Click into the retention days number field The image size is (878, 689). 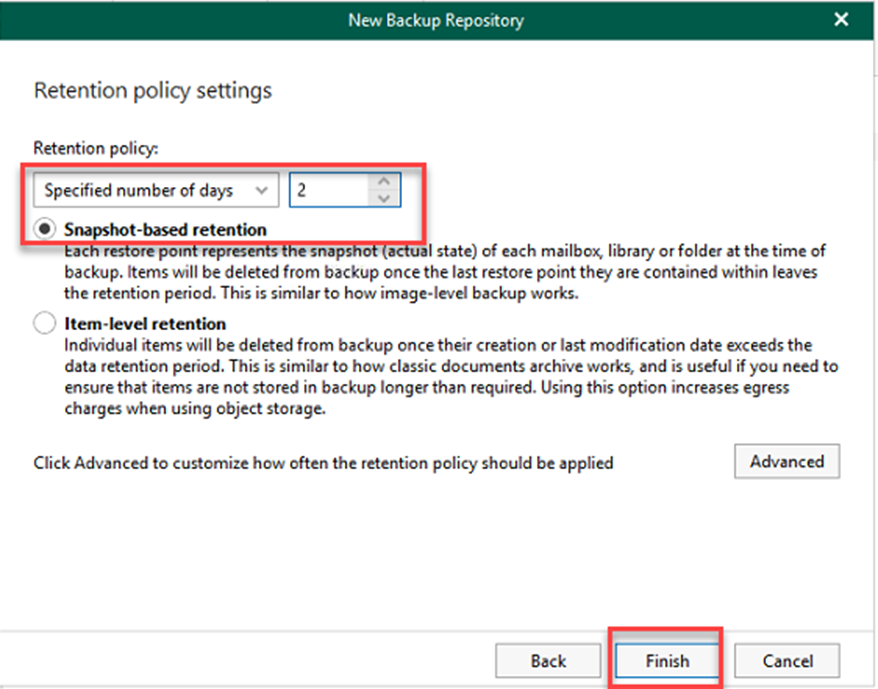click(x=328, y=190)
